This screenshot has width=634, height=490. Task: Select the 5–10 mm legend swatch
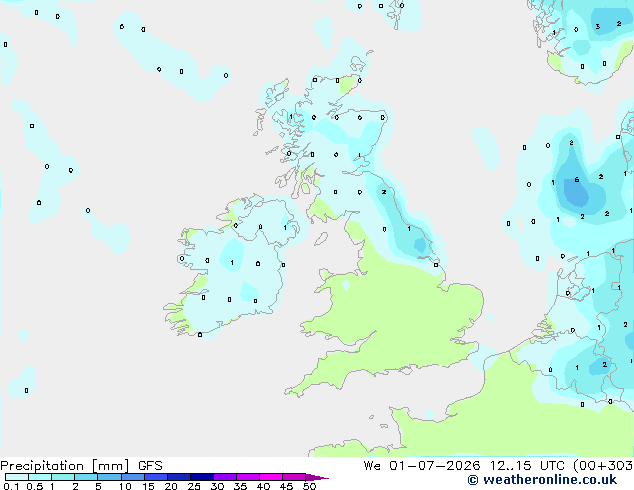point(109,477)
